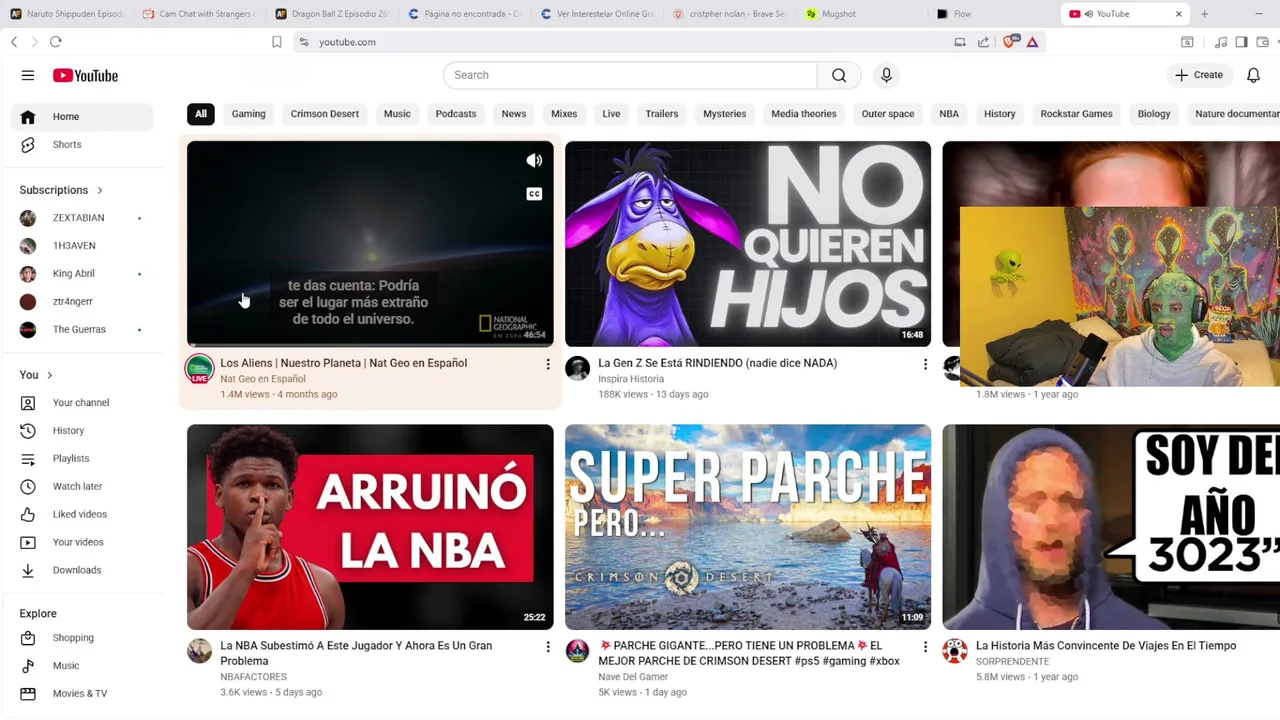Open Your videos in the sidebar
The height and width of the screenshot is (720, 1280).
point(83,542)
